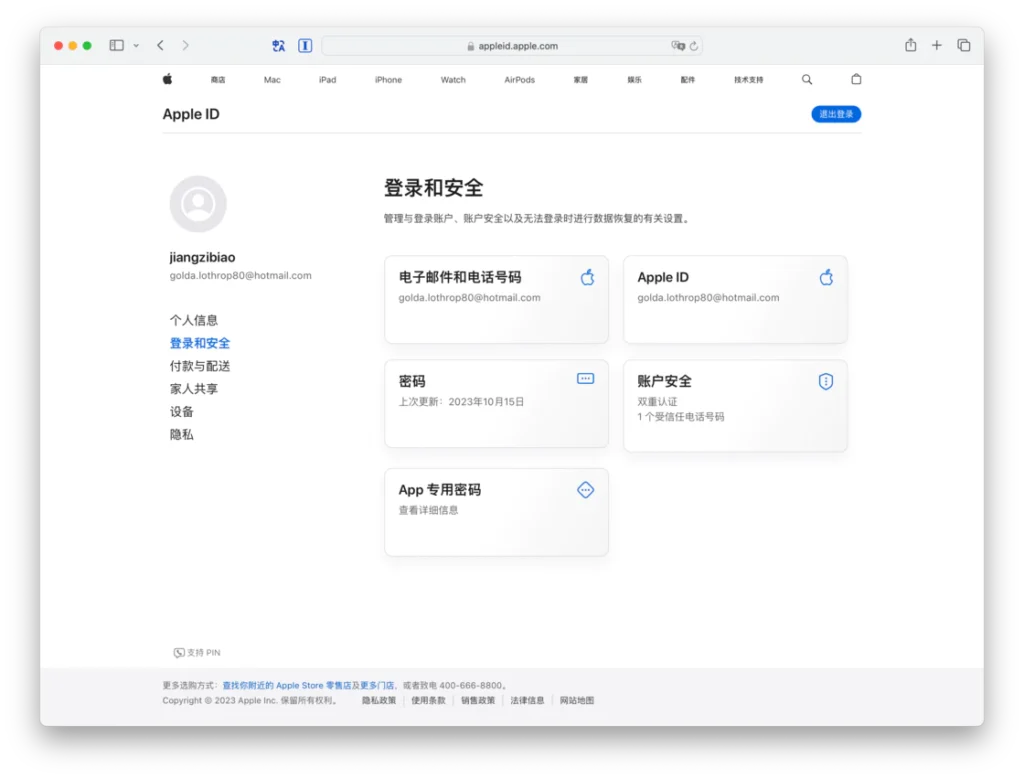Viewport: 1024px width, 779px height.
Task: Click the Apple icon on the Apple ID card
Action: (825, 277)
